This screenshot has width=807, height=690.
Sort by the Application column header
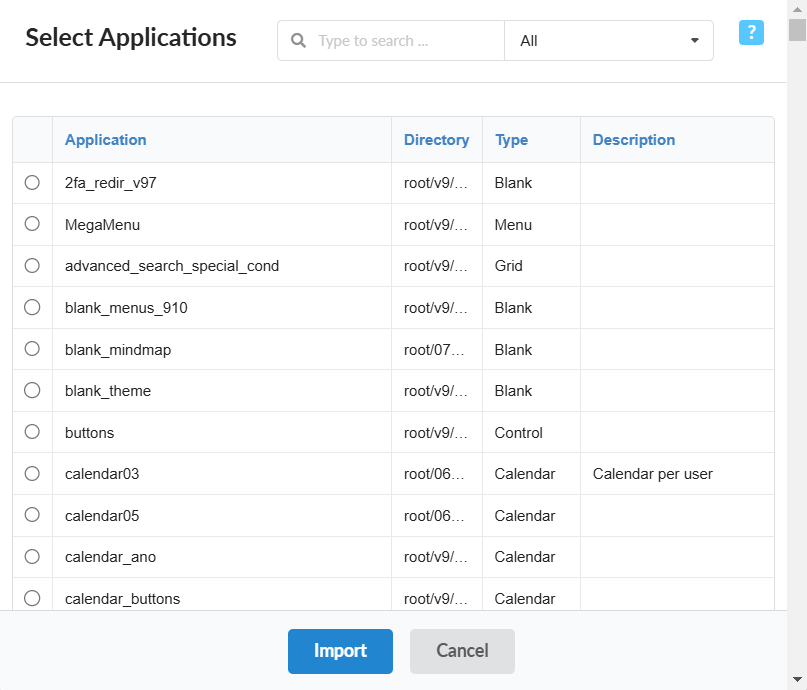105,140
